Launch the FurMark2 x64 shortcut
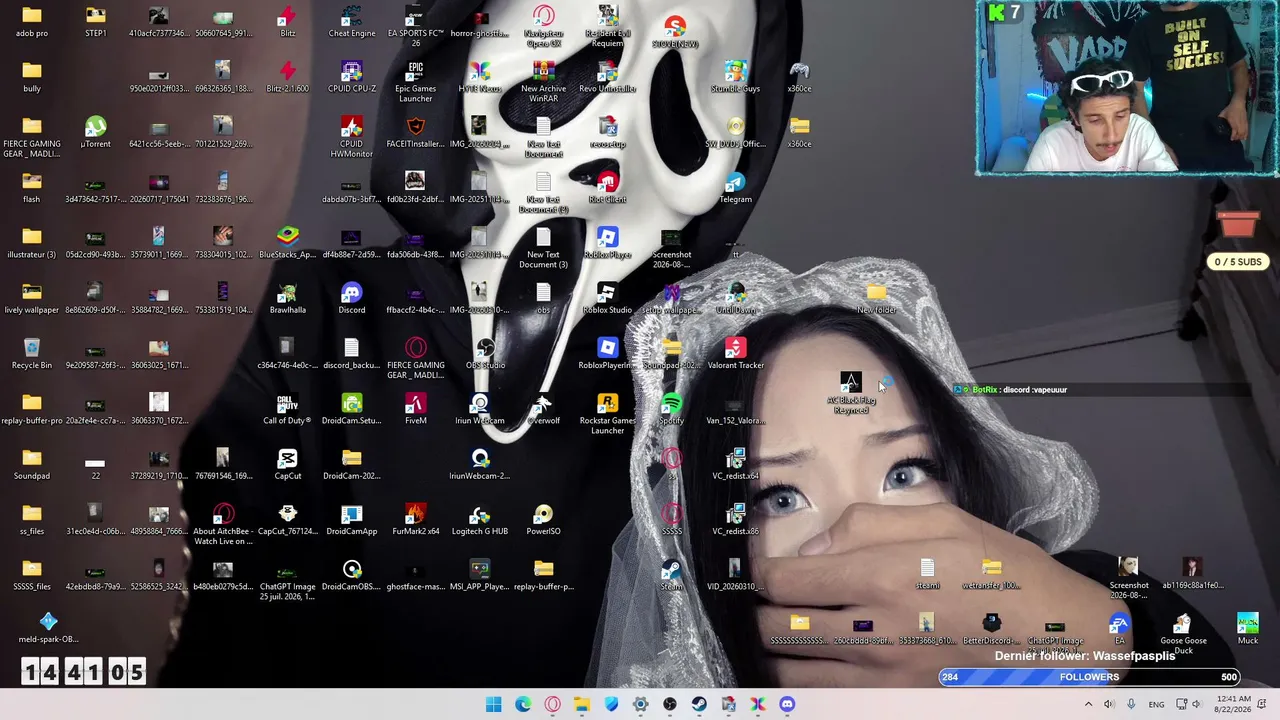Viewport: 1280px width, 720px height. [x=415, y=519]
